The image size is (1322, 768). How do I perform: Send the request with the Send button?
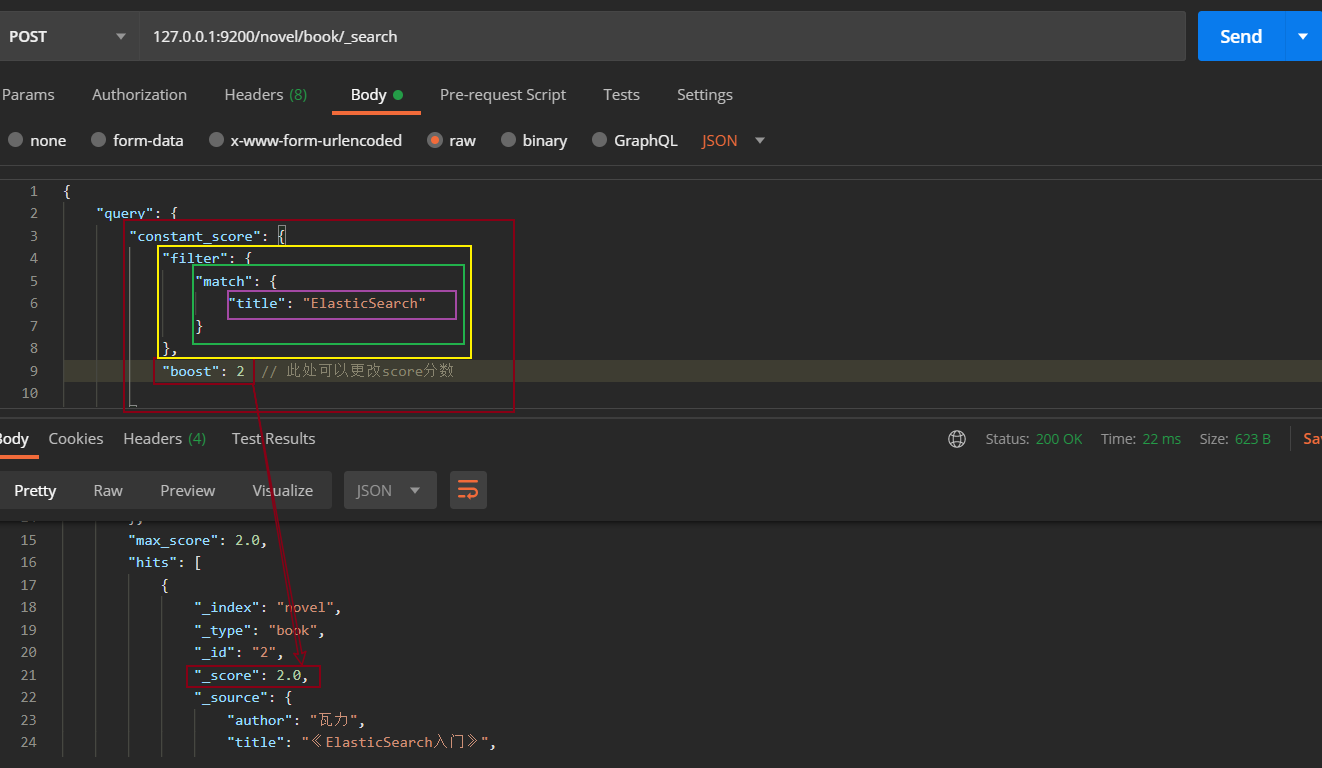[1241, 36]
